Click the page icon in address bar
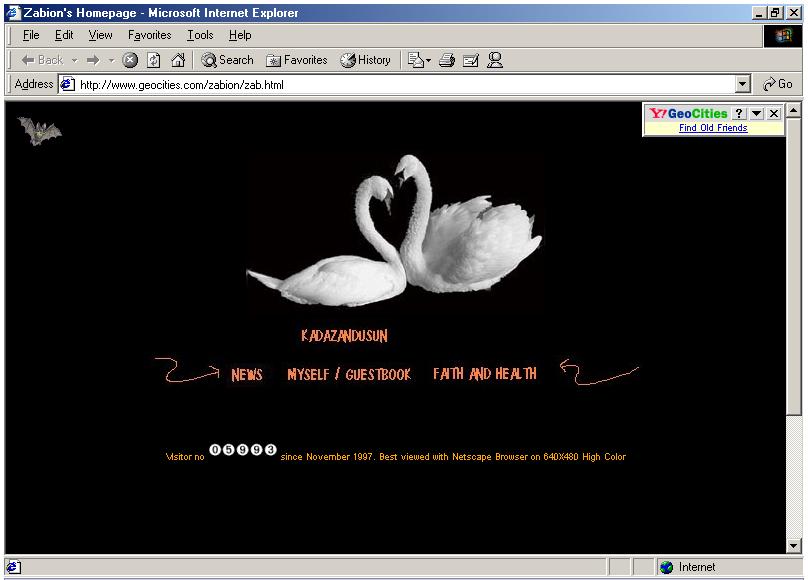This screenshot has width=808, height=580. click(68, 84)
